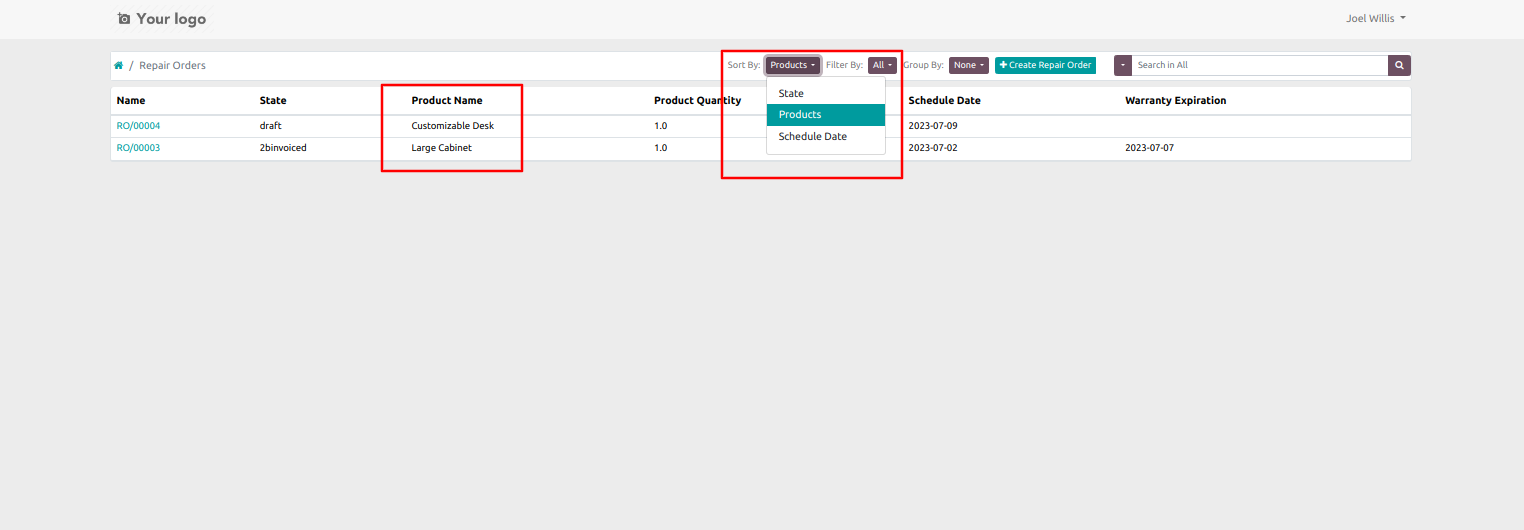This screenshot has width=1524, height=530.
Task: Click the Product Name column header
Action: (447, 101)
